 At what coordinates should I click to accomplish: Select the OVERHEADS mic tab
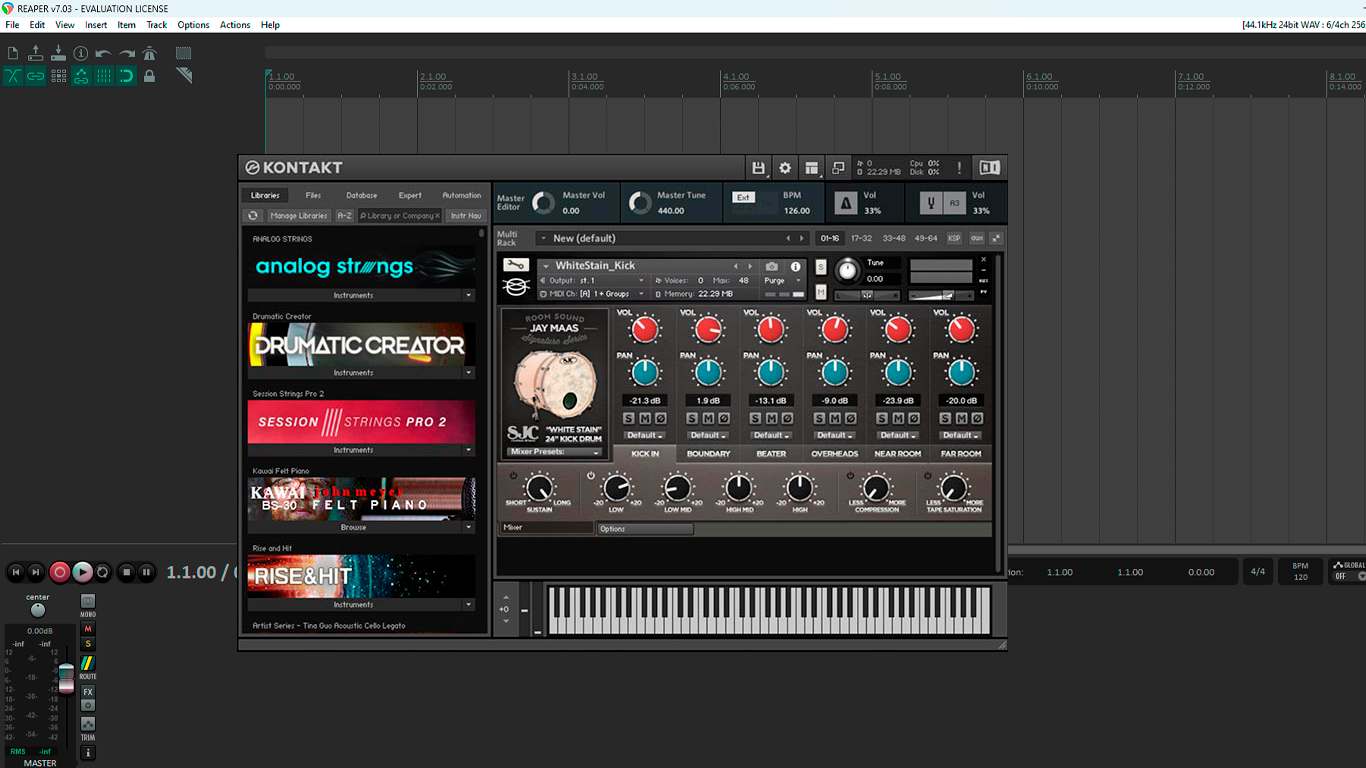(x=835, y=454)
